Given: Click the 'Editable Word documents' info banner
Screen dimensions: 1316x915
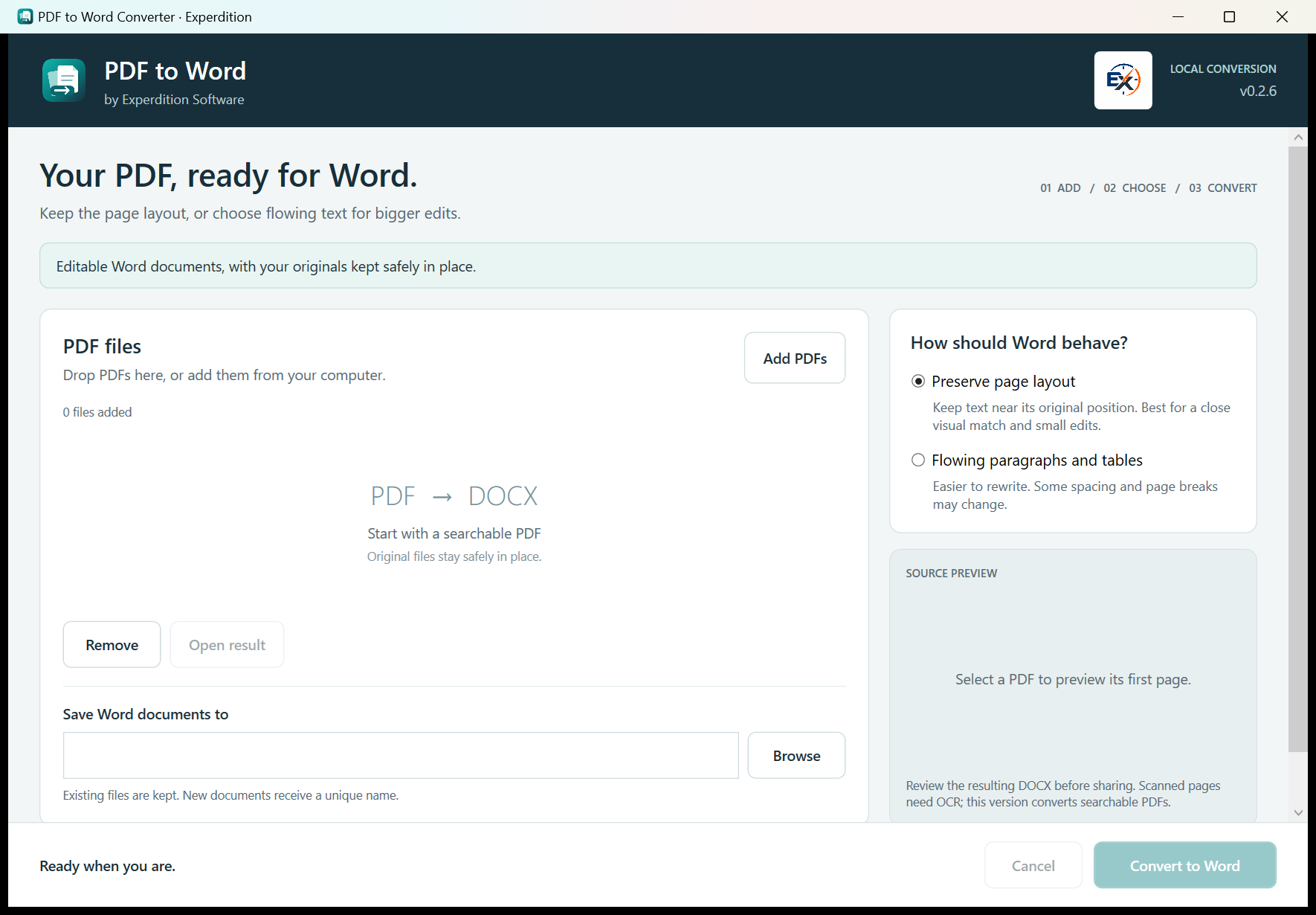Looking at the screenshot, I should 648,266.
